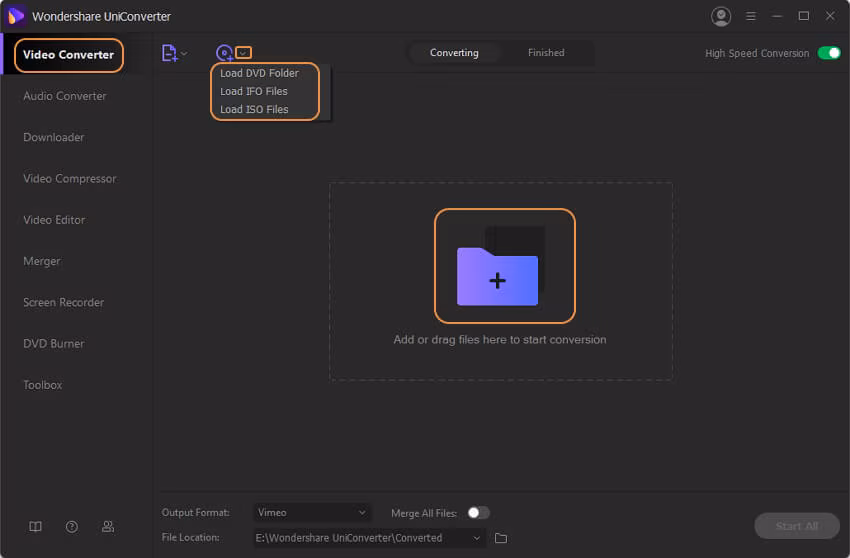Screen dimensions: 850x558
Task: Open Video Compressor in sidebar
Action: [x=69, y=178]
